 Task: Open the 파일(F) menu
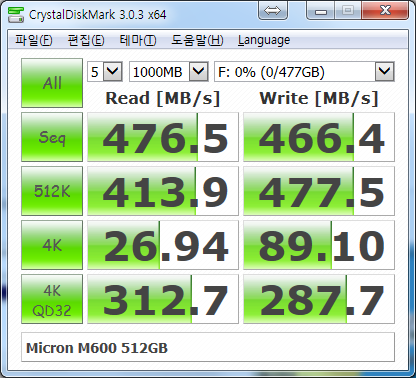34,40
